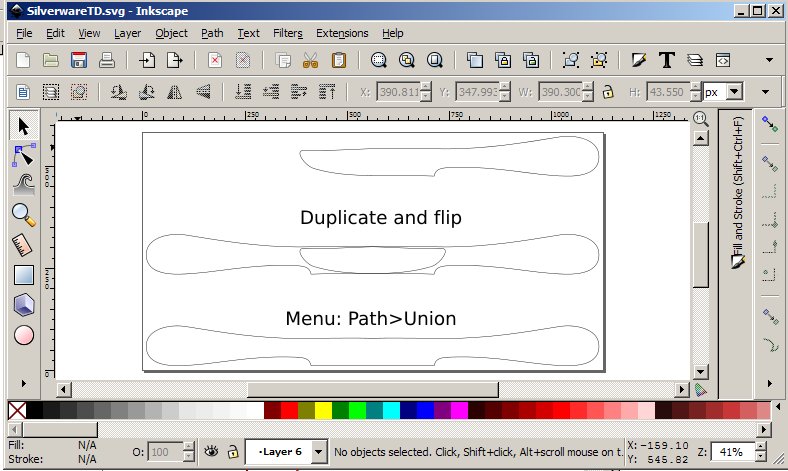The width and height of the screenshot is (788, 471).
Task: Toggle current layer lock in status bar
Action: tap(232, 451)
